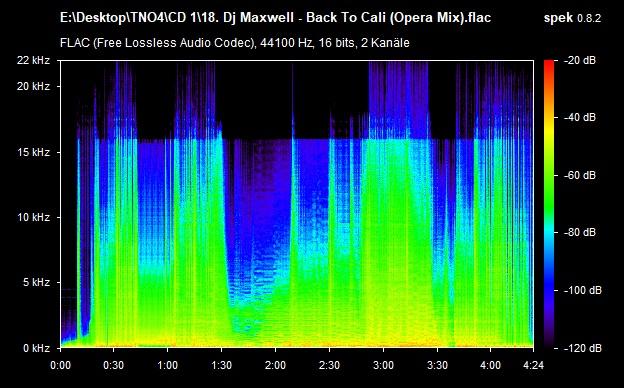Click the 1:00 time axis label

(x=167, y=365)
